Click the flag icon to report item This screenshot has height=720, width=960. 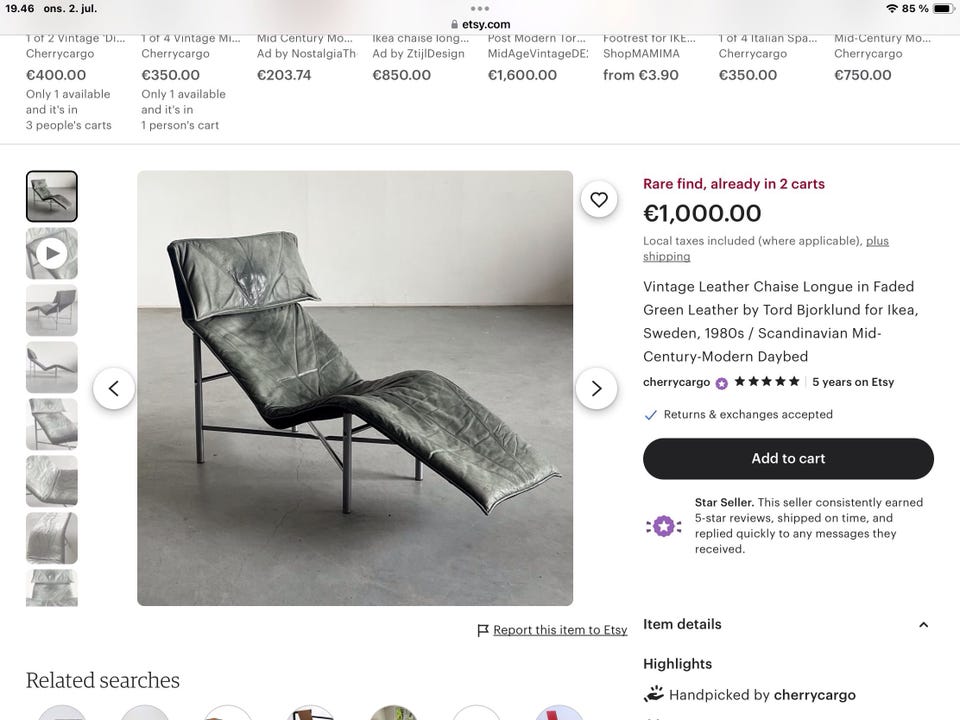point(483,630)
